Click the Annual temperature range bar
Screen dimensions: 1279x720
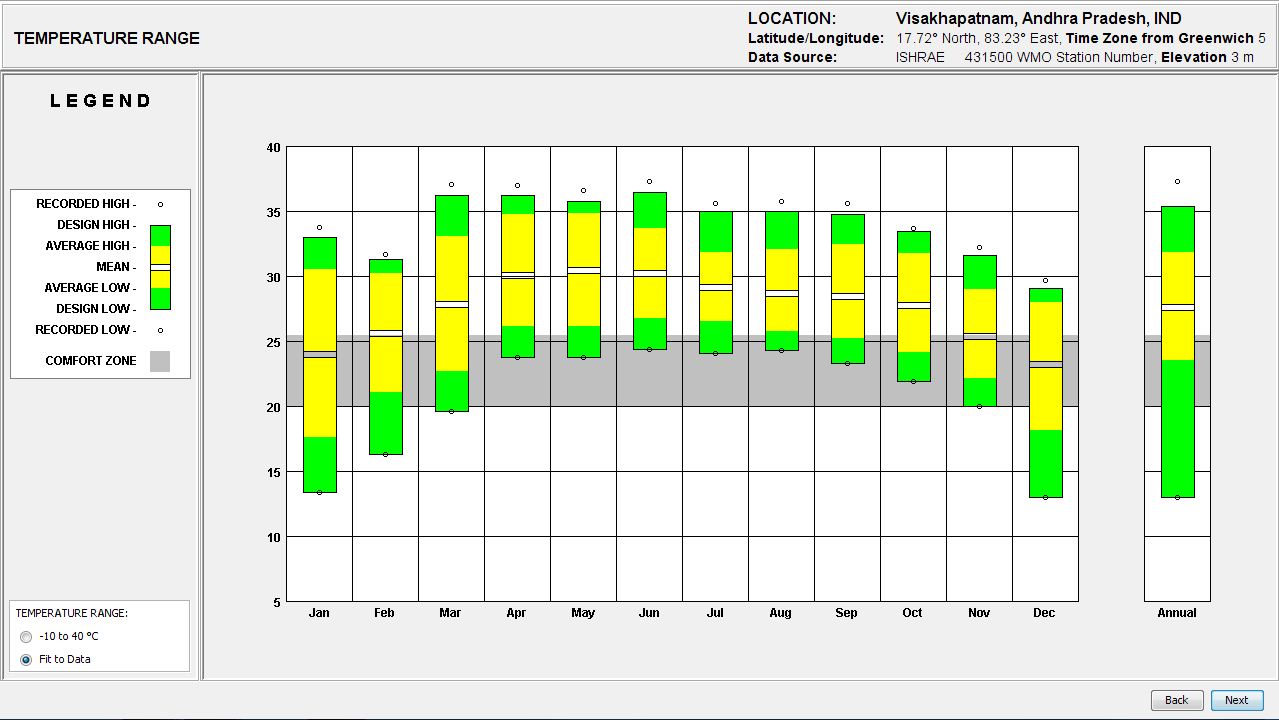click(1177, 351)
